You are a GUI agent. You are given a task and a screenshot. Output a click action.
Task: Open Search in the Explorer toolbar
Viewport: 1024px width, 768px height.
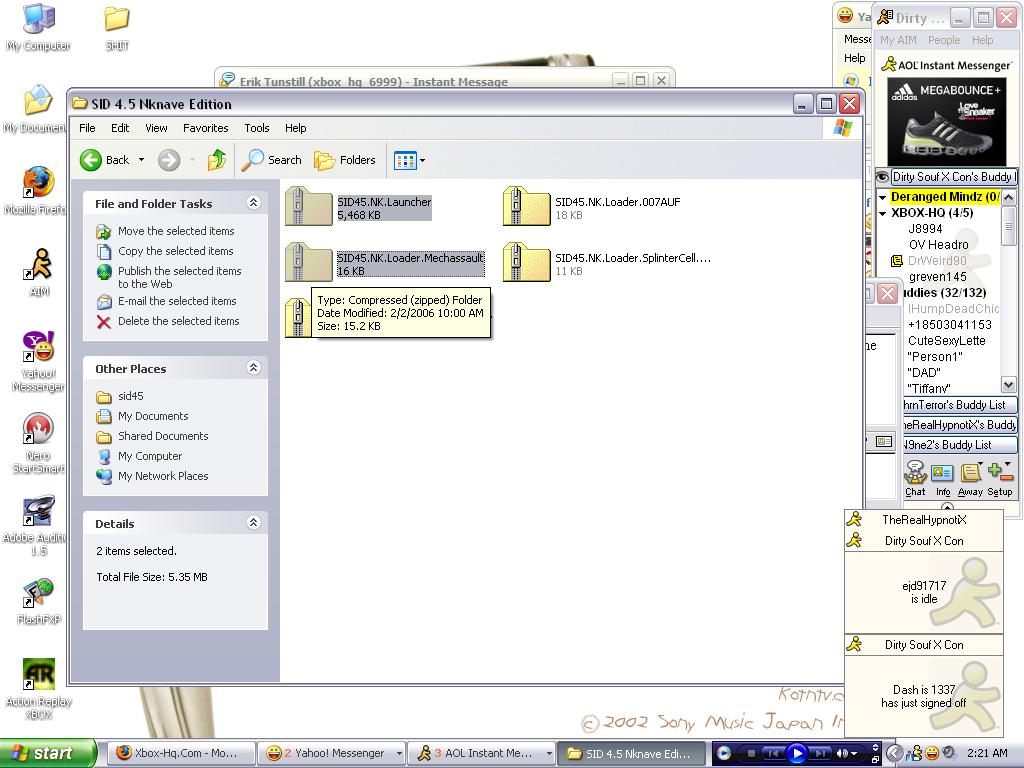pyautogui.click(x=272, y=160)
